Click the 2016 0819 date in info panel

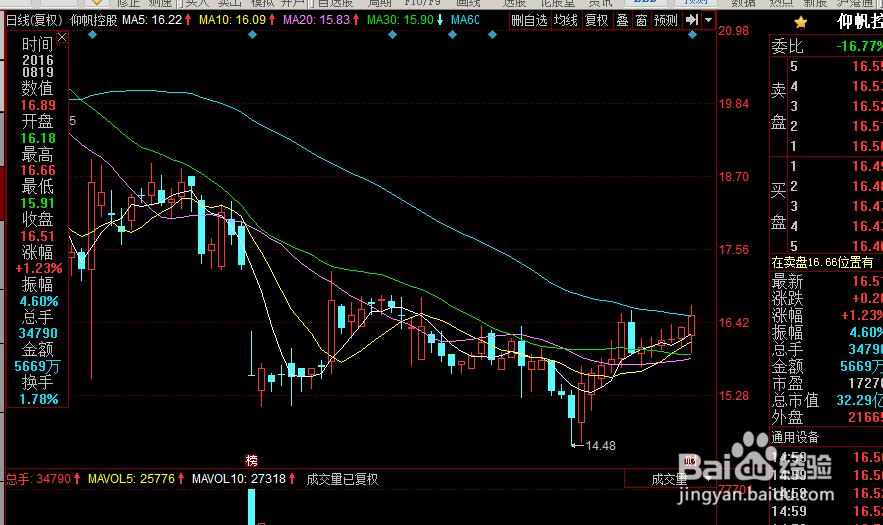[x=38, y=66]
